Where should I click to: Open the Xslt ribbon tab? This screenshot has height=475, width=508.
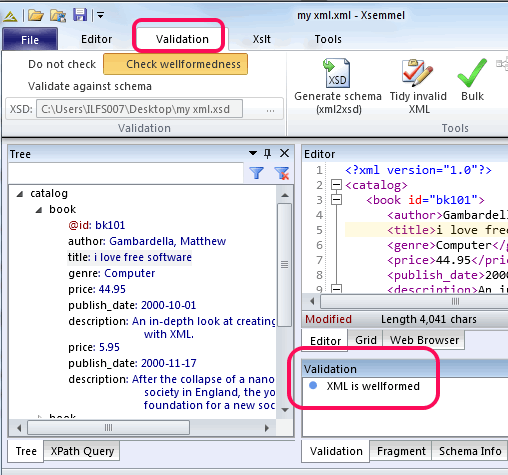pos(261,39)
